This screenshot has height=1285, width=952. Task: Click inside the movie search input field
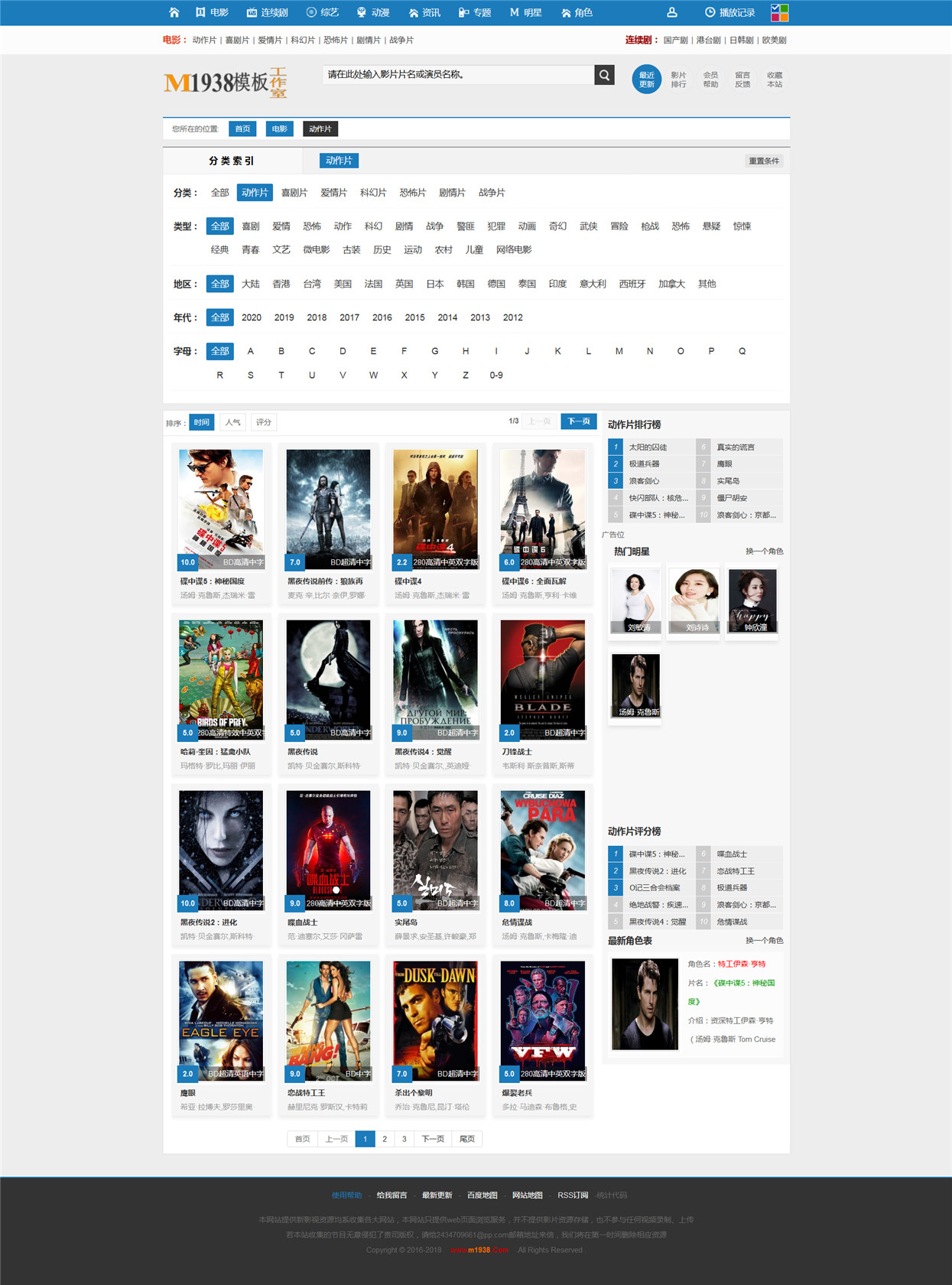pos(458,75)
